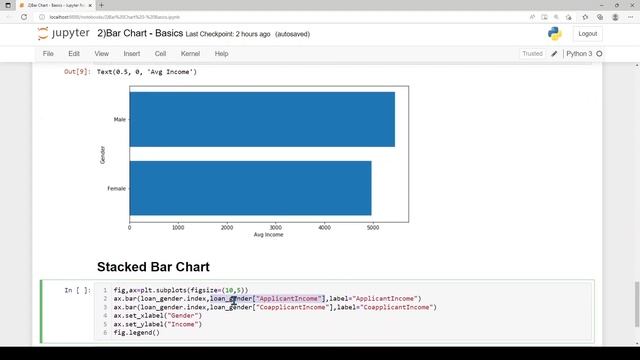Open the View menu
640x360 pixels.
tap(102, 54)
